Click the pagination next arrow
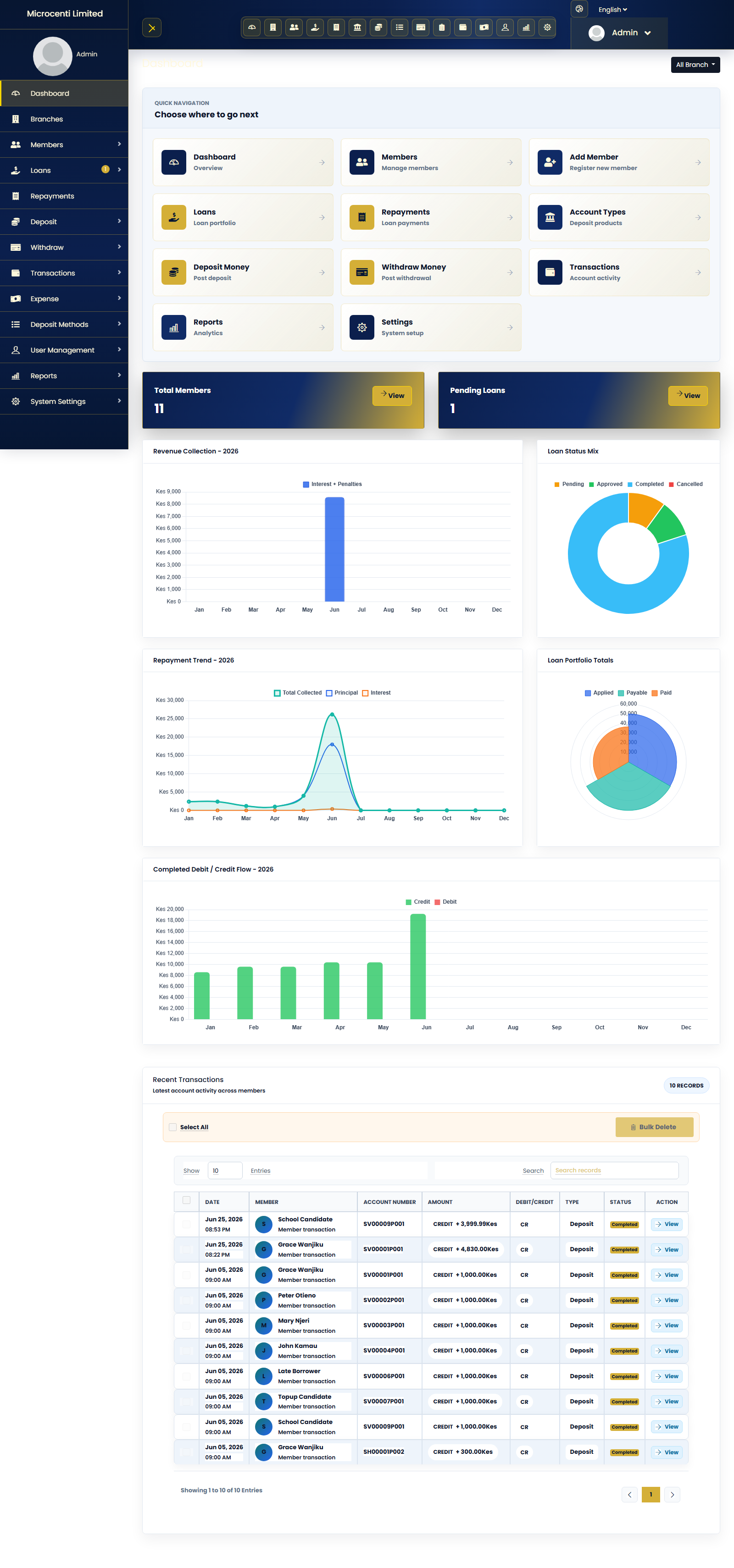734x1568 pixels. coord(672,1494)
